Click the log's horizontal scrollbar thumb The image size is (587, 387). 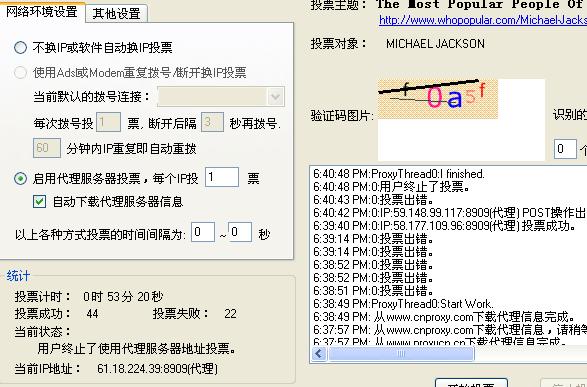tap(401, 354)
